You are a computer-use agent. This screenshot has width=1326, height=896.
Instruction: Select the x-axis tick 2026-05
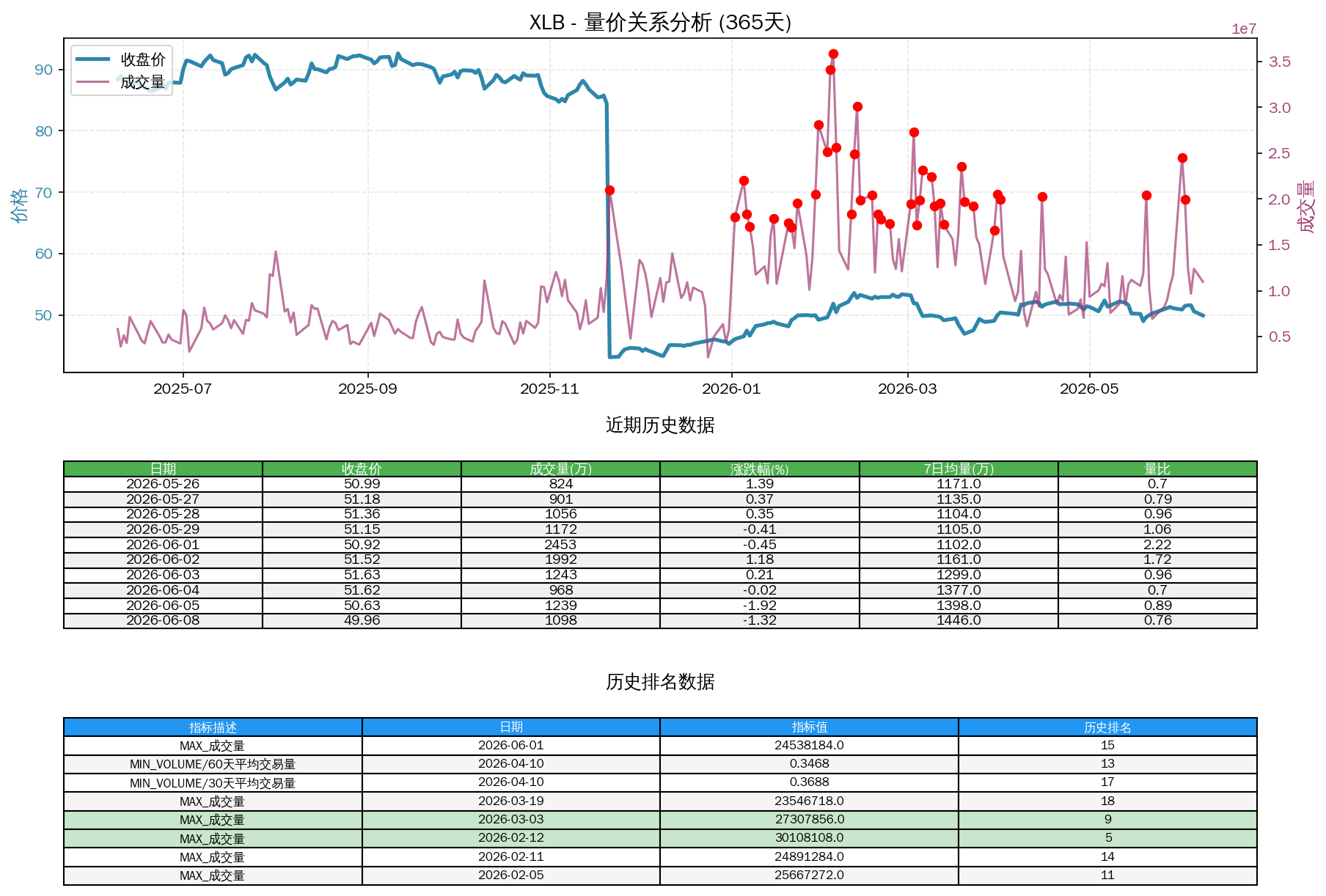coord(1089,389)
